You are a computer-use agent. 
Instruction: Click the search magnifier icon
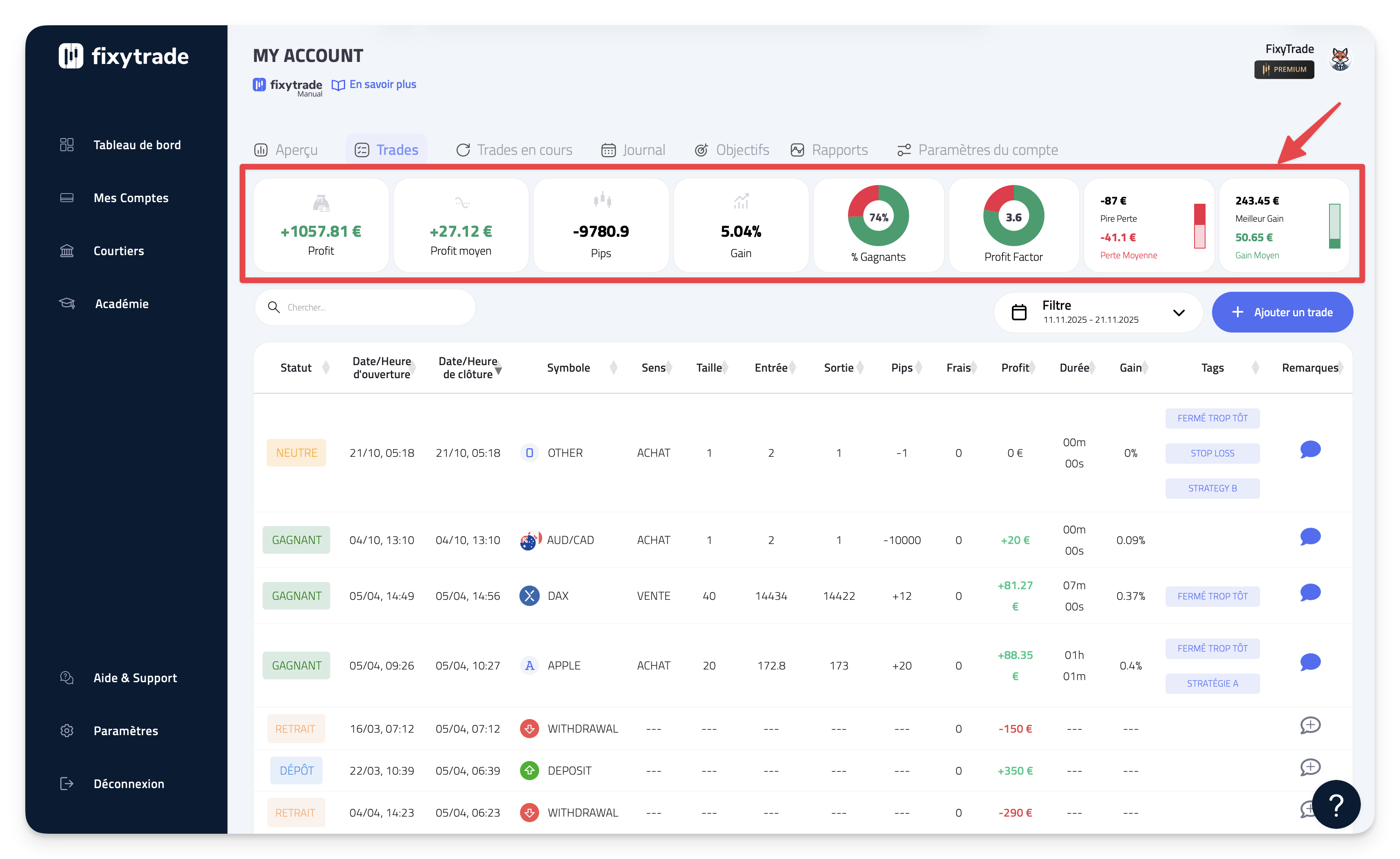coord(274,307)
